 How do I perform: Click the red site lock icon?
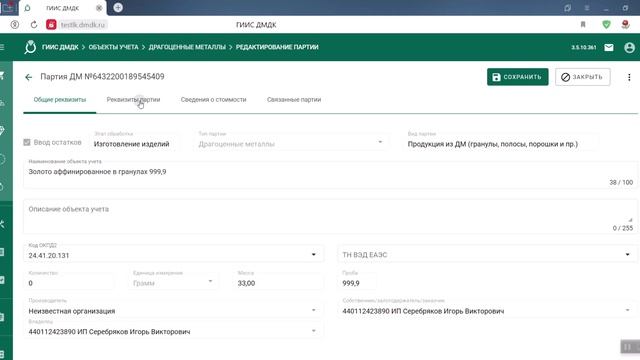point(51,24)
